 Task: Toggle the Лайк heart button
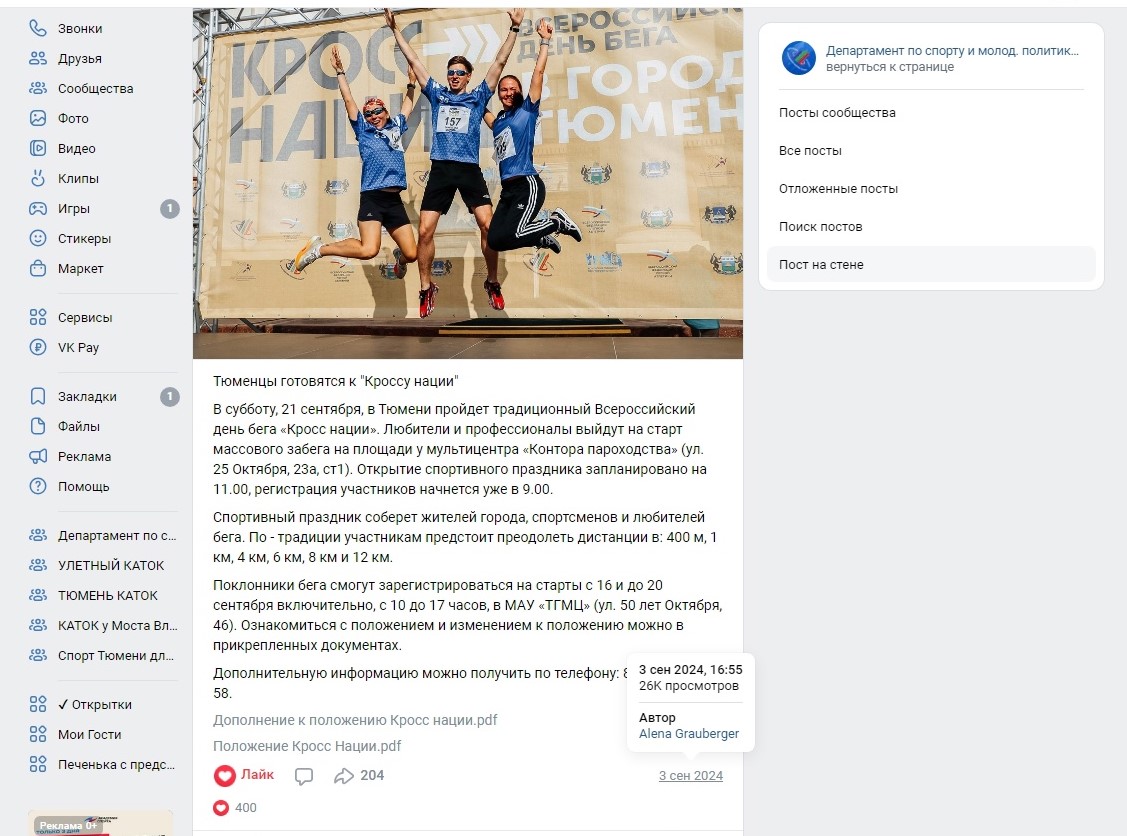click(x=244, y=775)
